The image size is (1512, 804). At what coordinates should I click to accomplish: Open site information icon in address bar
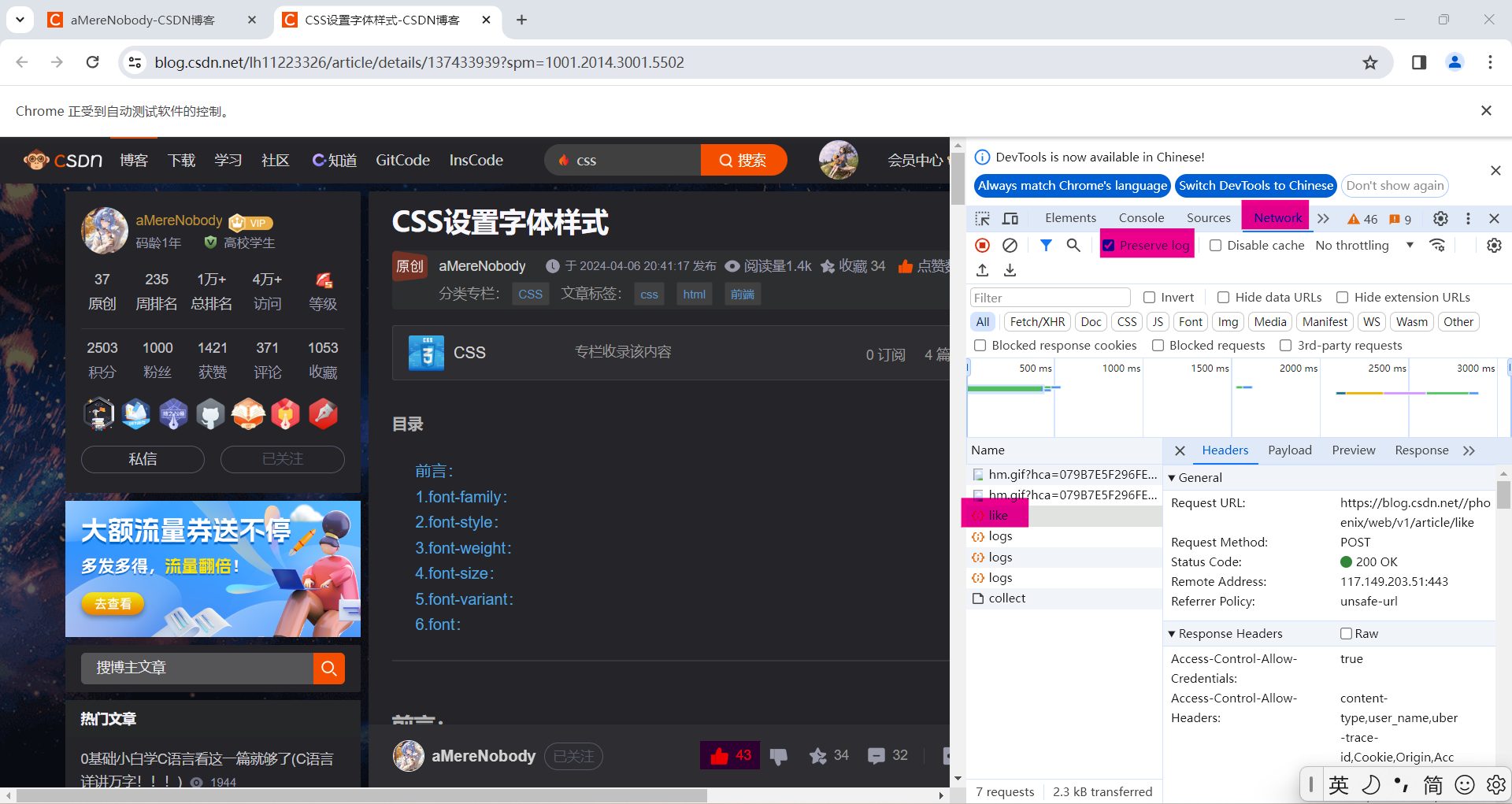pos(135,62)
